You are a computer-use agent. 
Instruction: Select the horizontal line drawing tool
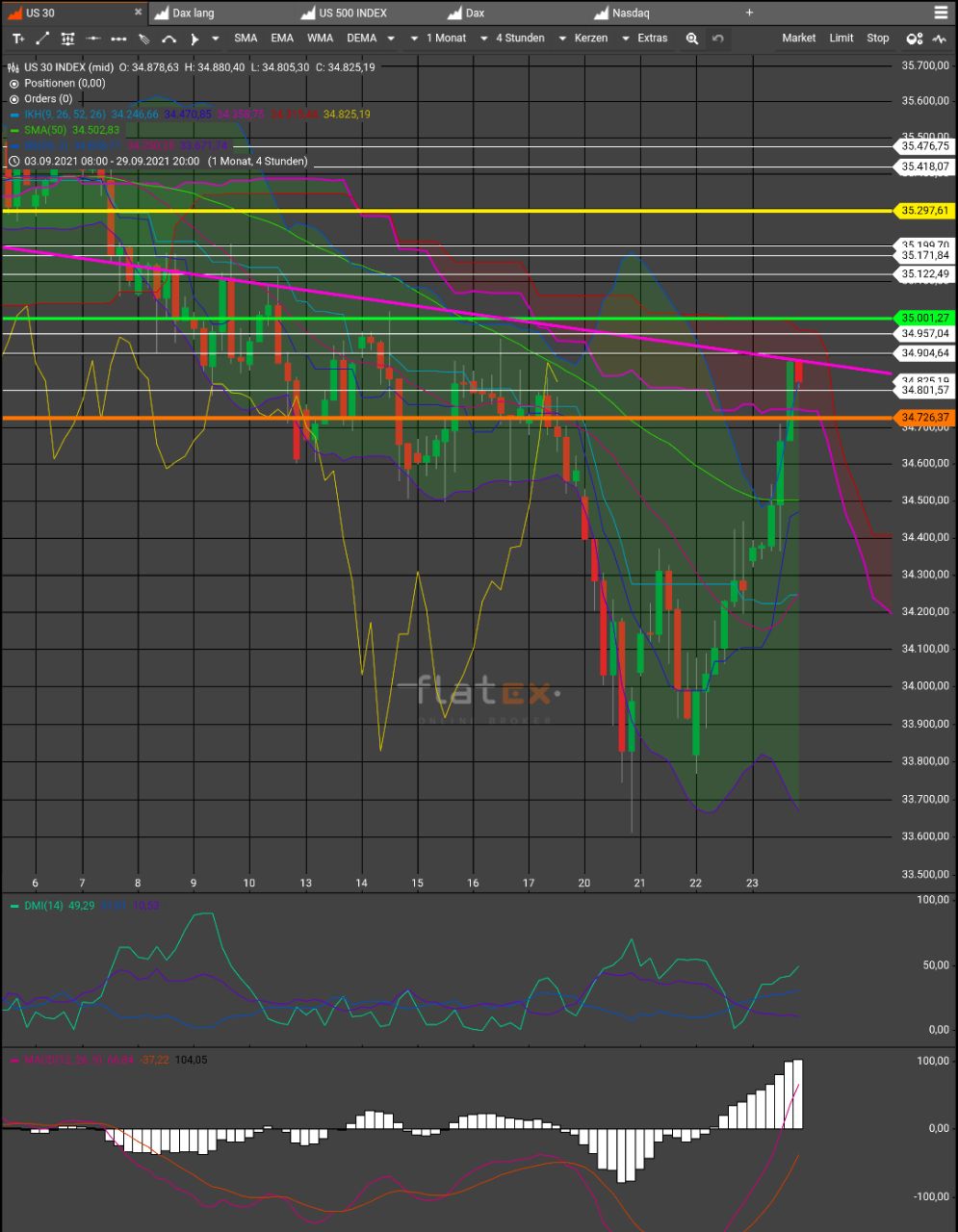pyautogui.click(x=92, y=38)
